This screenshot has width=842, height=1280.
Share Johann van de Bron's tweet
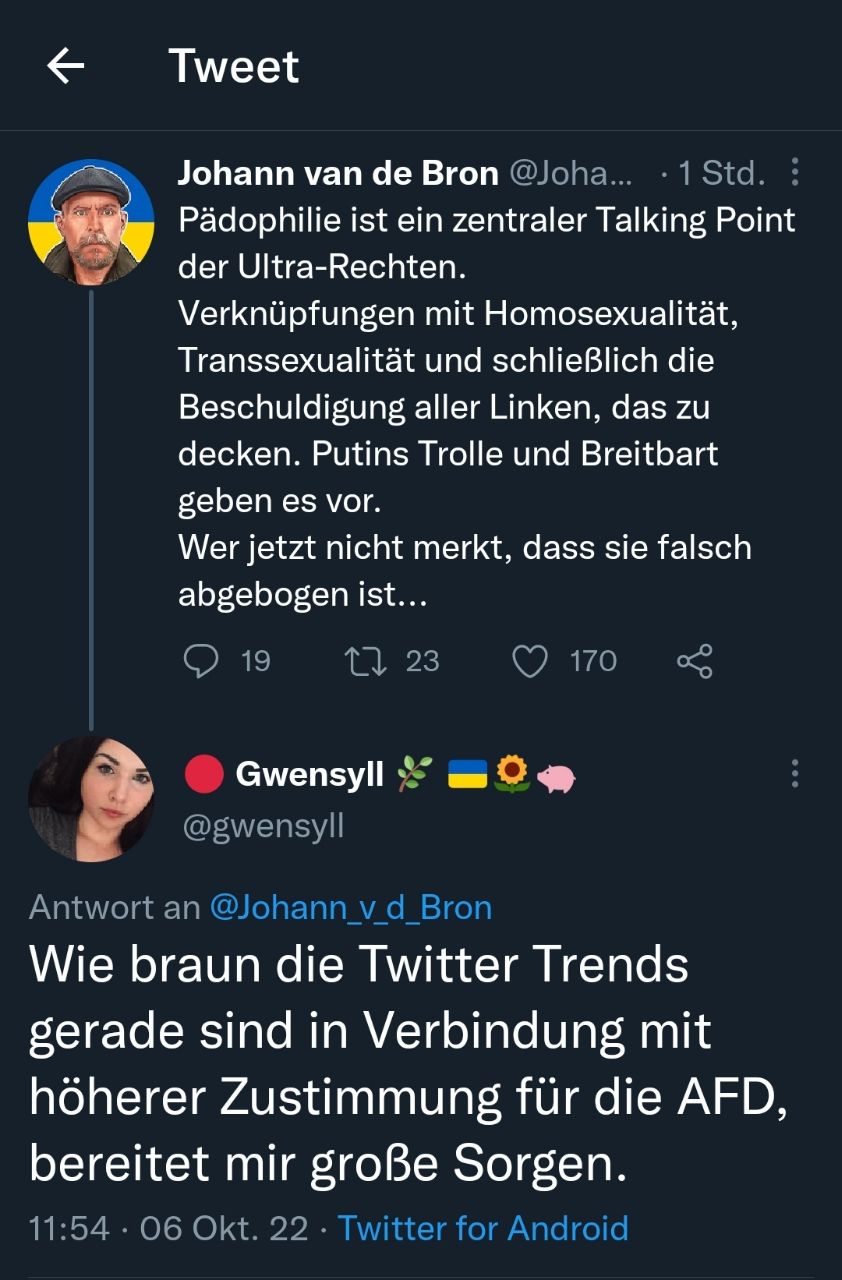click(694, 661)
